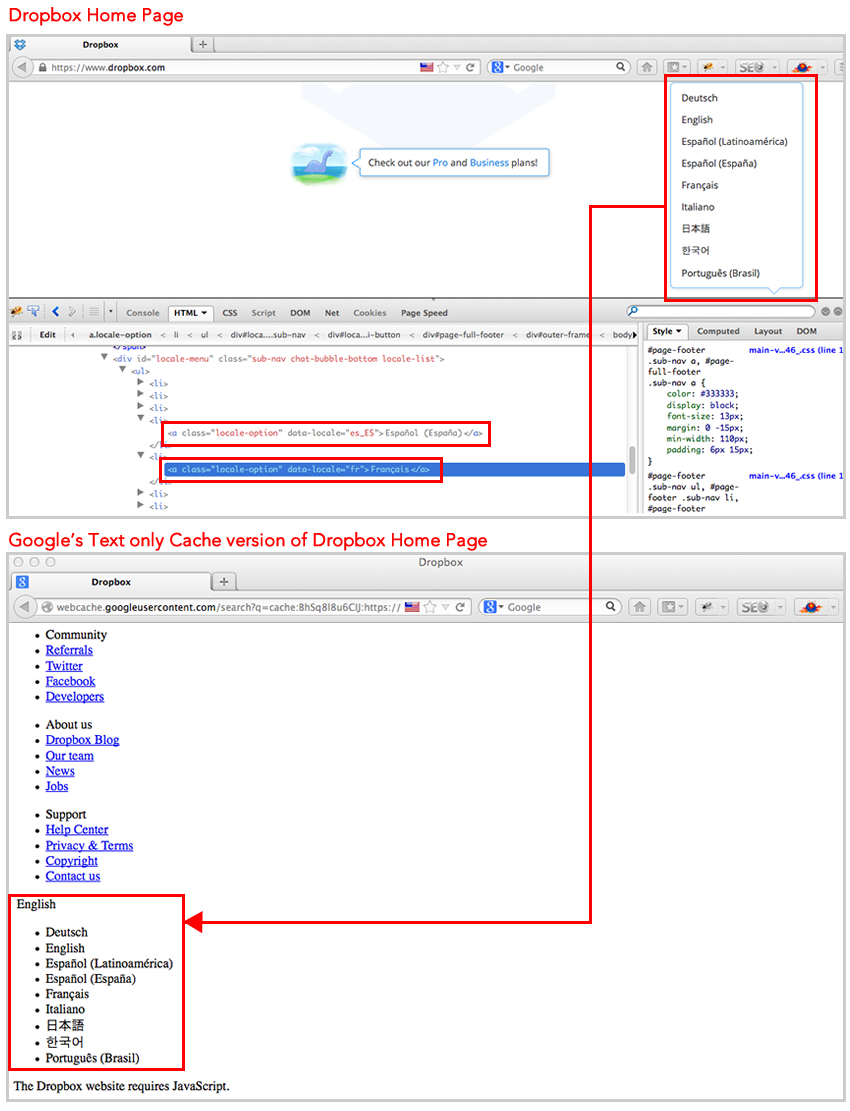Open the Net tab in Firebug
The width and height of the screenshot is (850, 1111).
click(332, 312)
